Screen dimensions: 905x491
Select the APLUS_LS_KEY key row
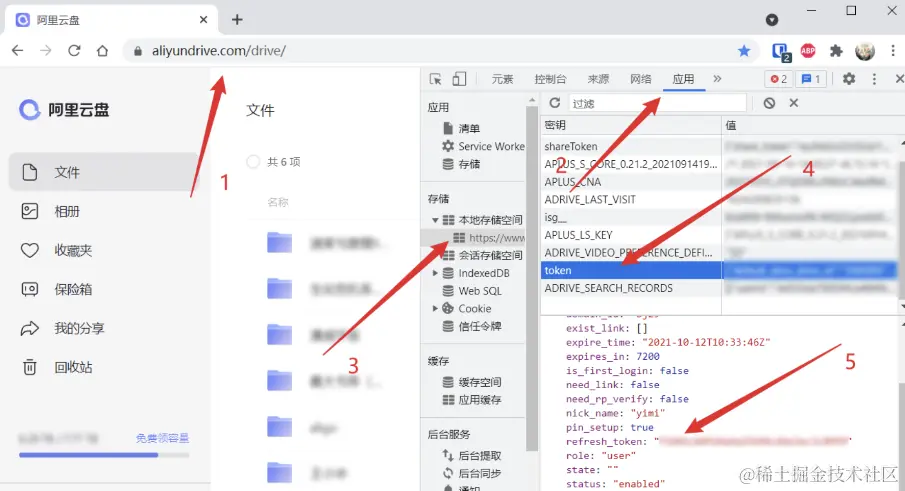click(x=631, y=235)
